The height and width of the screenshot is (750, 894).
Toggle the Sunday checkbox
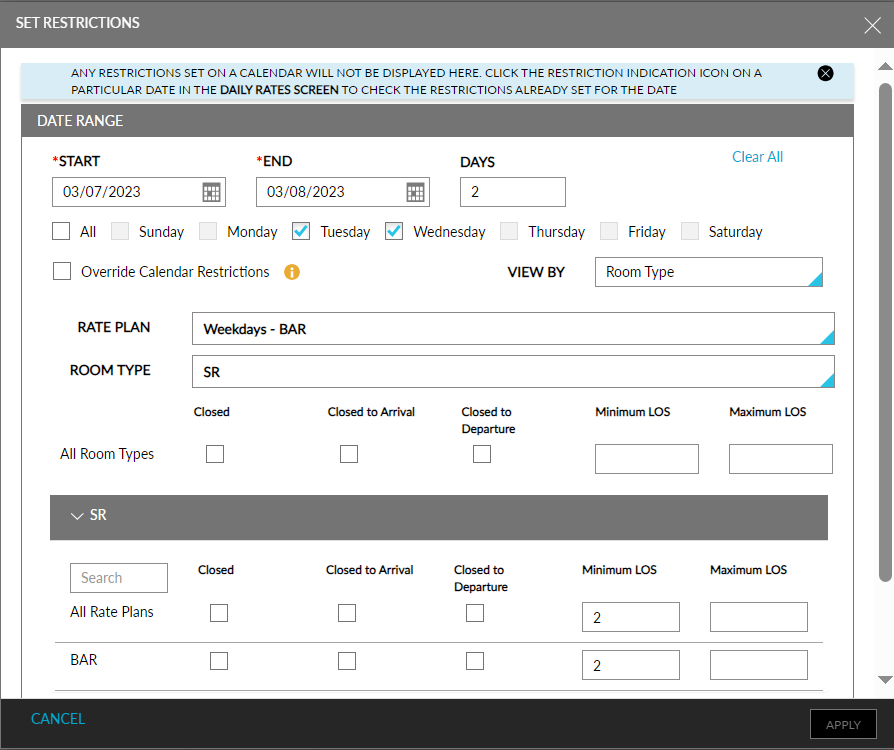click(x=120, y=232)
